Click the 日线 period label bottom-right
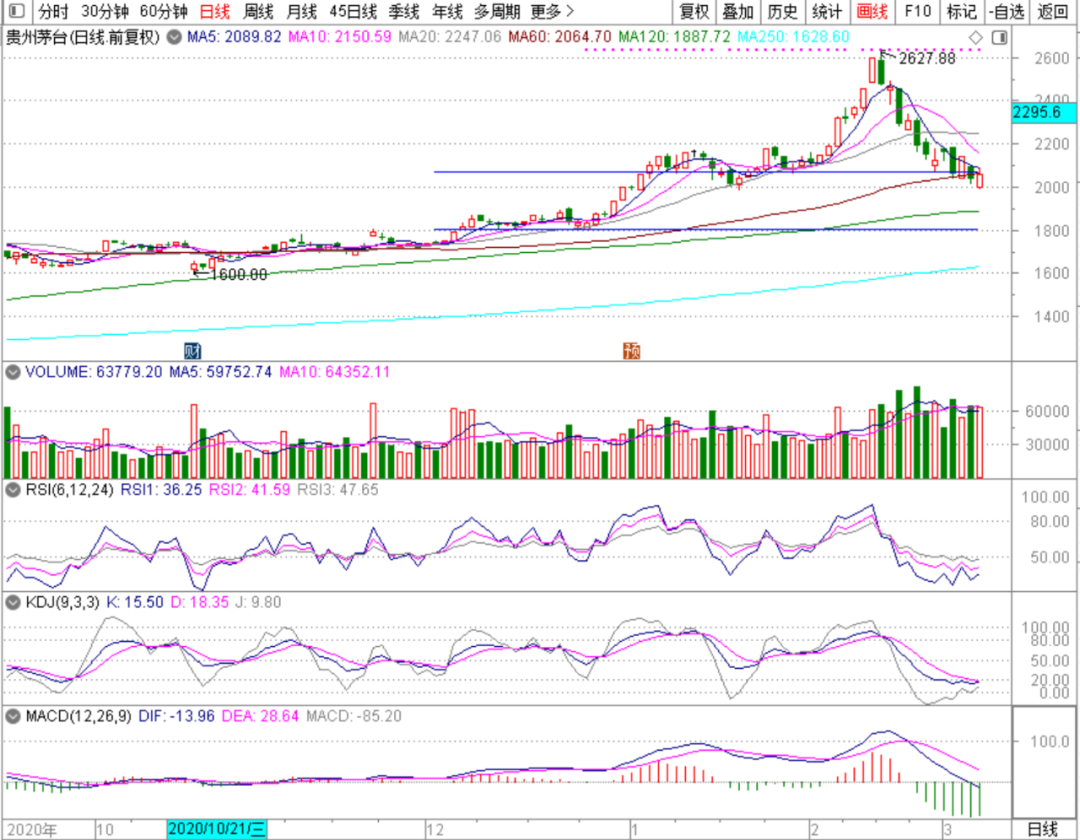Image resolution: width=1080 pixels, height=840 pixels. (x=1042, y=829)
